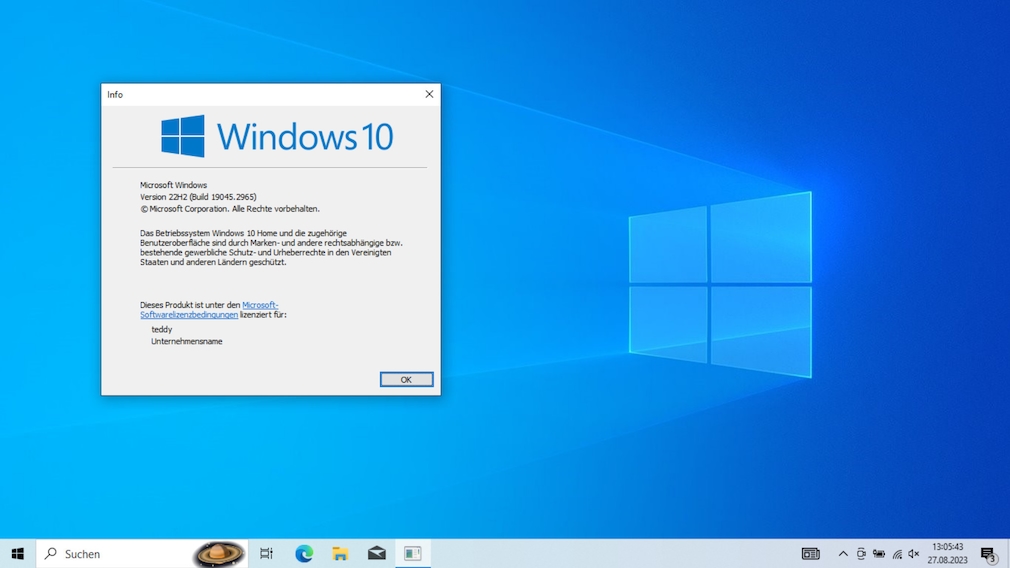Close the Info dialog window
Viewport: 1010px width, 568px height.
[429, 94]
